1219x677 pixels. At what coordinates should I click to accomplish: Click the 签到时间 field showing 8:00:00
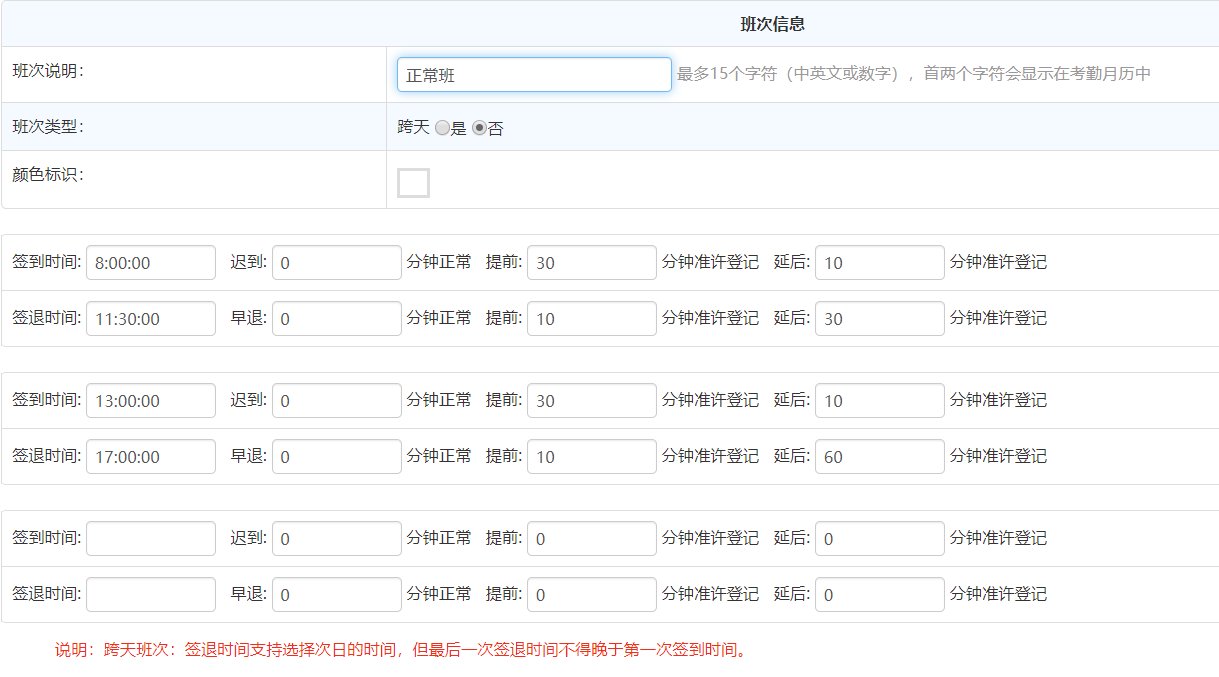coord(151,263)
